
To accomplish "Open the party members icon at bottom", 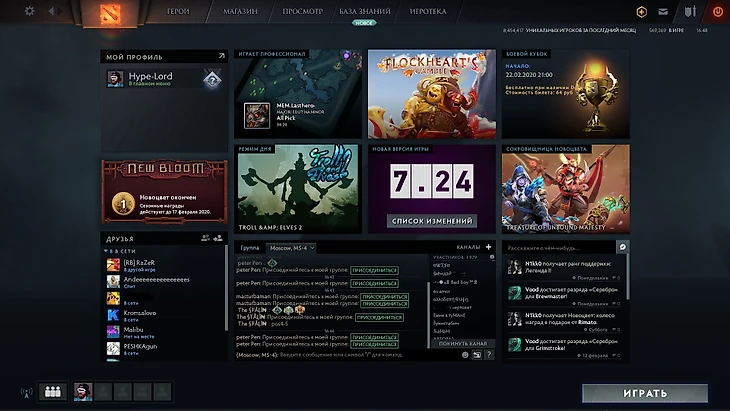I will [x=53, y=392].
